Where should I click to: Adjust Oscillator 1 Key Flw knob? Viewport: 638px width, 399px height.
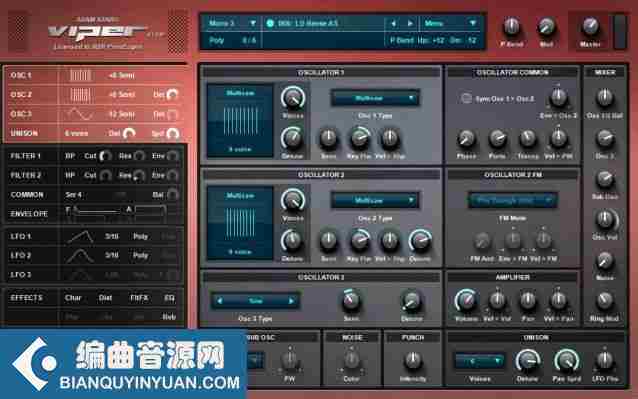coord(359,139)
